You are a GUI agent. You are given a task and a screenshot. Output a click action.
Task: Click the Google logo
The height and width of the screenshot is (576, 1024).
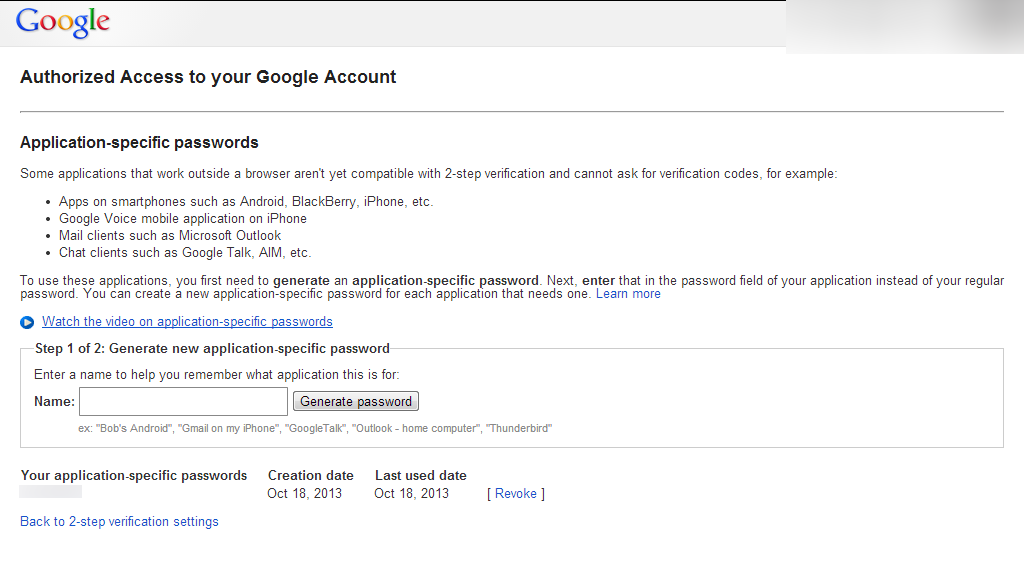[62, 22]
